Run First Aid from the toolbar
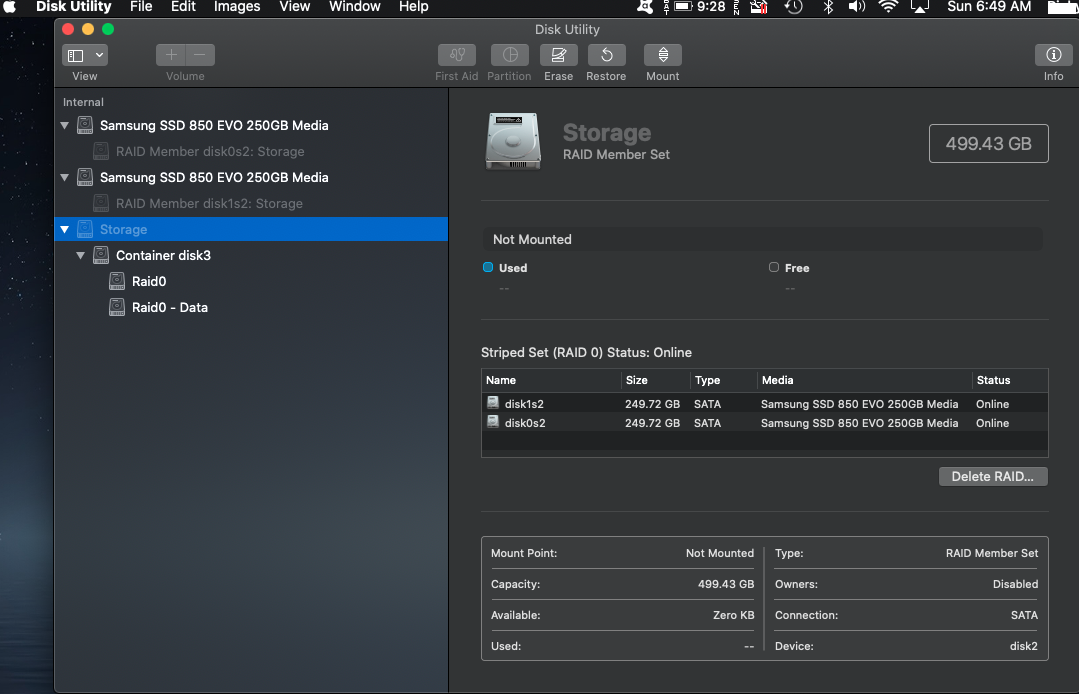 457,55
